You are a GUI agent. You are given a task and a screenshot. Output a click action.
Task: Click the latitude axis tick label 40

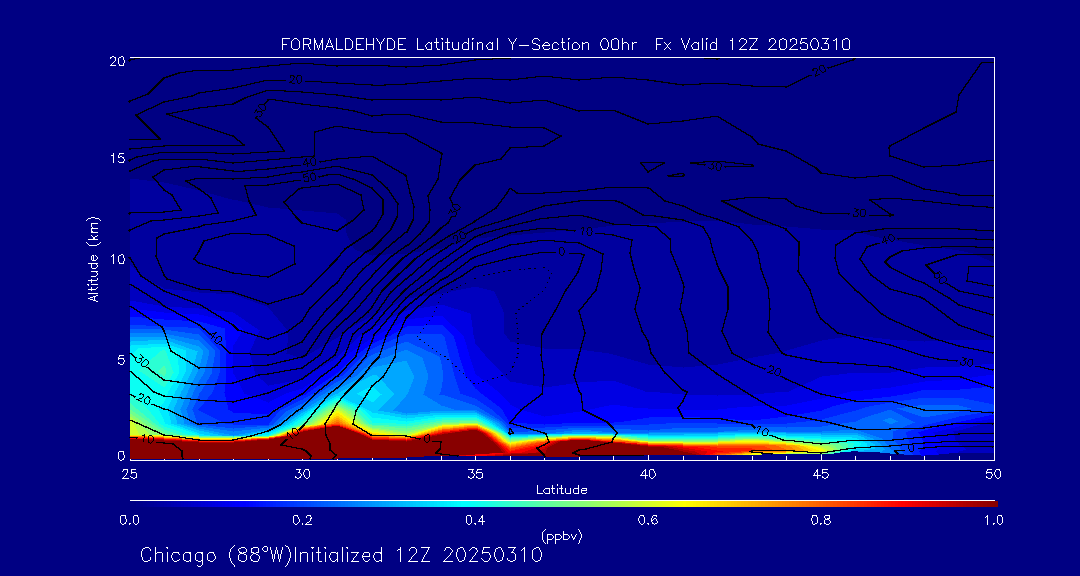647,474
